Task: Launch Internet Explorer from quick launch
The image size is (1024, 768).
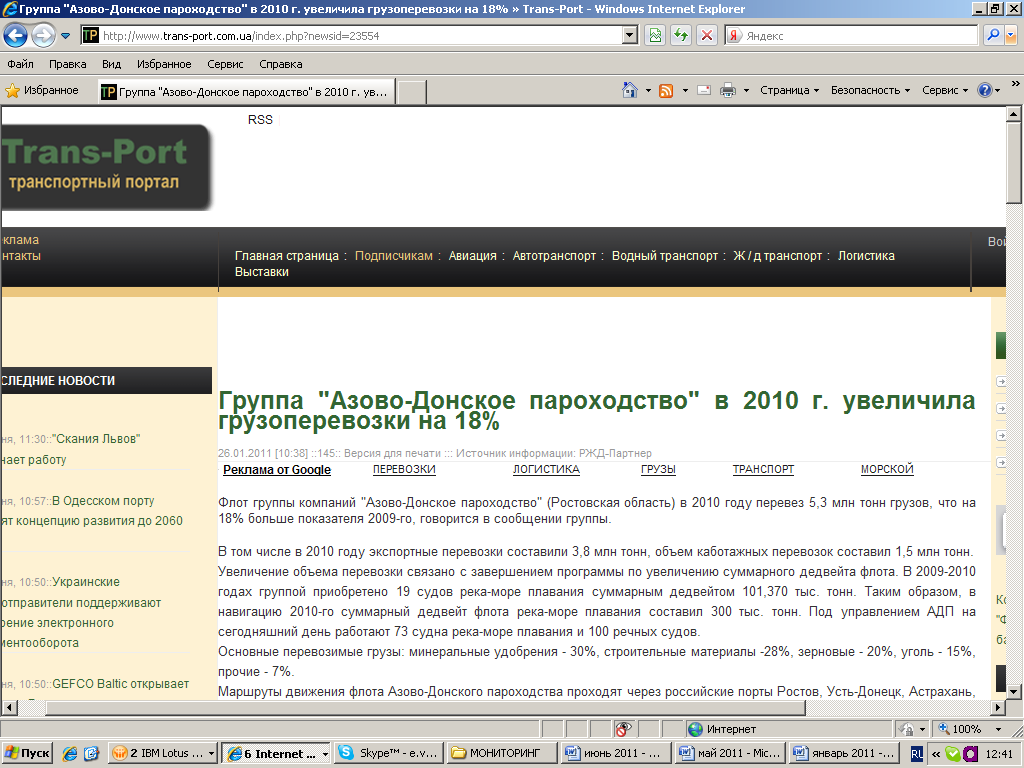Action: (x=70, y=753)
